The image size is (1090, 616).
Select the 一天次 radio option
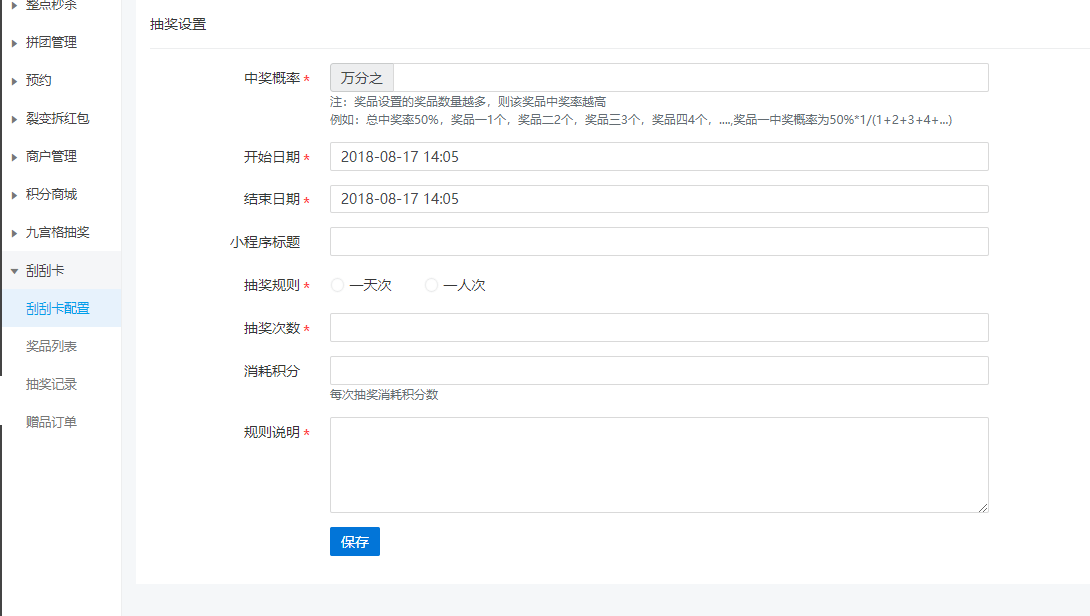pyautogui.click(x=337, y=285)
